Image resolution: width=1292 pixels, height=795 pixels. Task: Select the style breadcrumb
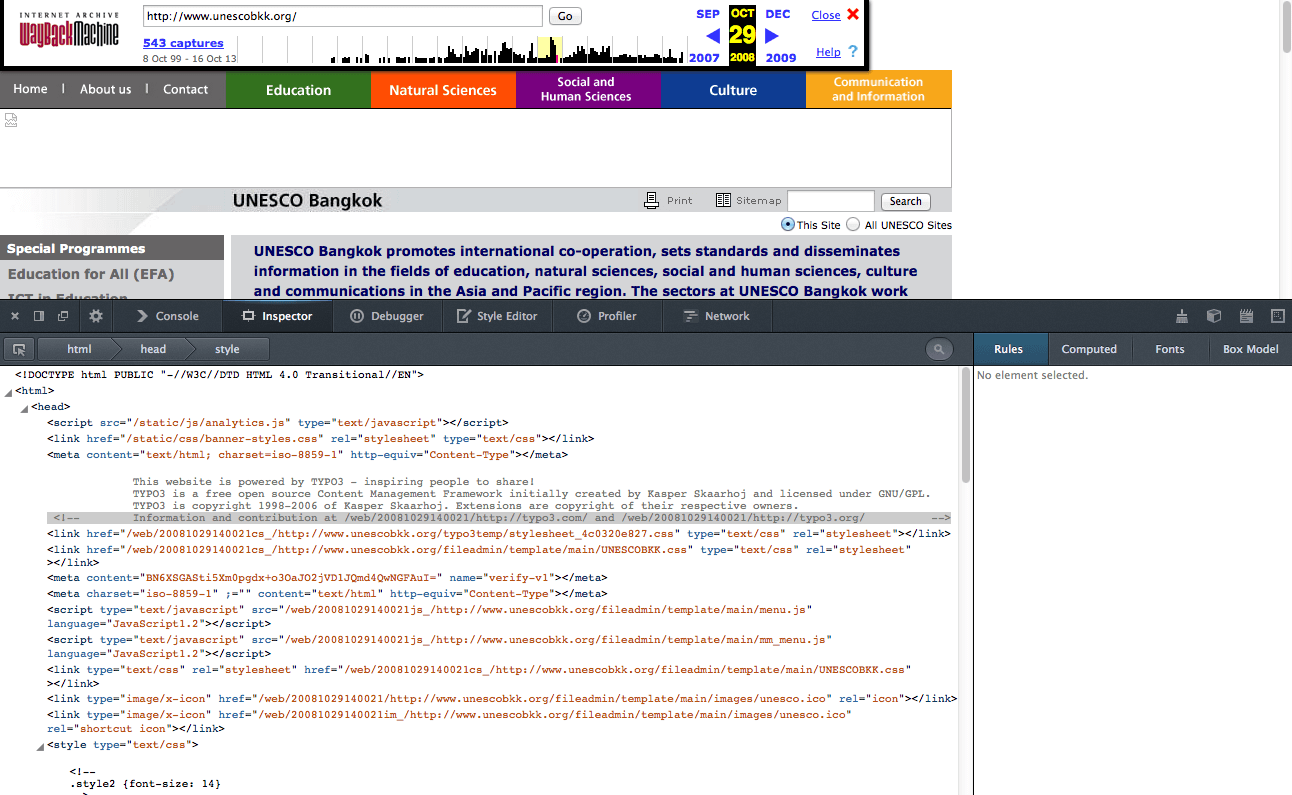(x=227, y=349)
